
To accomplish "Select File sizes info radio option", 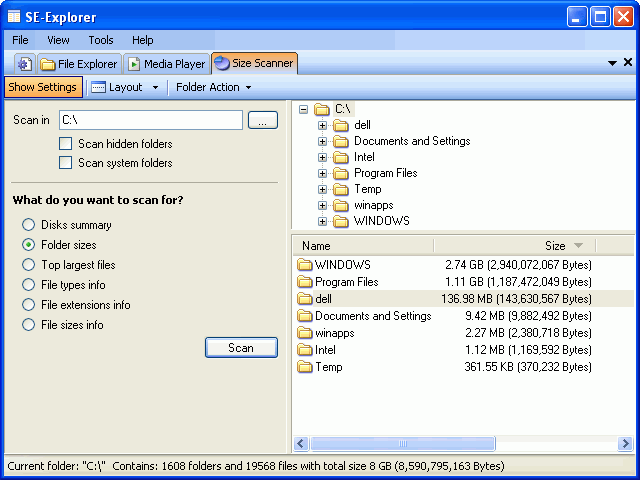I will (28, 324).
